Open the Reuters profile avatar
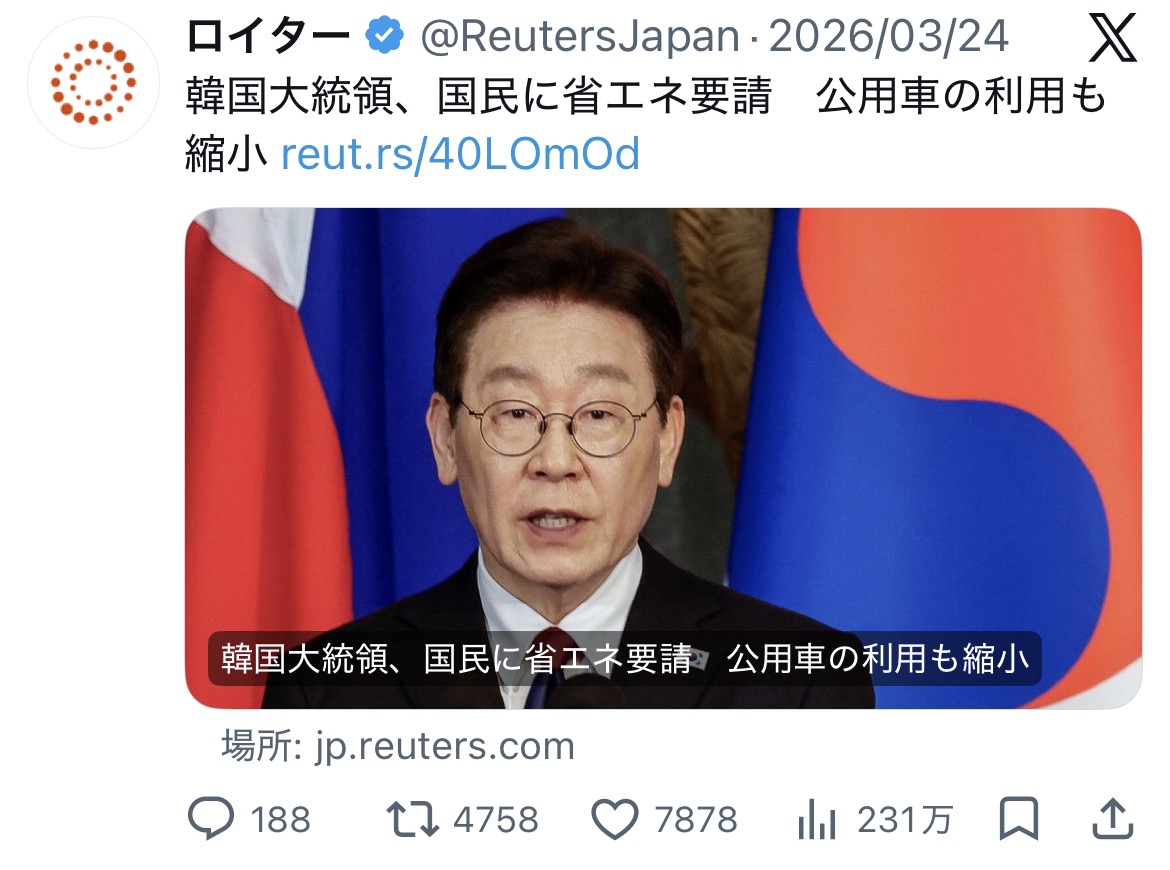1170x870 pixels. coord(93,82)
